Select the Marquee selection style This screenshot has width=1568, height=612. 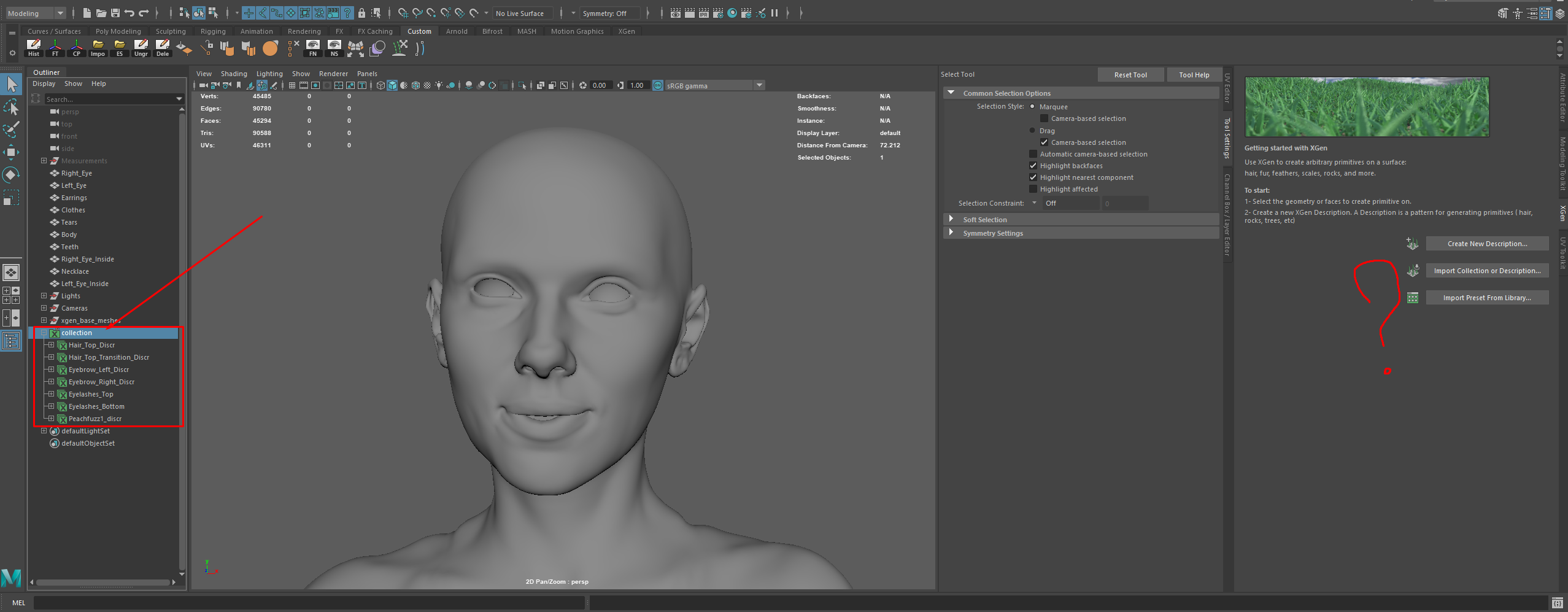pyautogui.click(x=1032, y=107)
